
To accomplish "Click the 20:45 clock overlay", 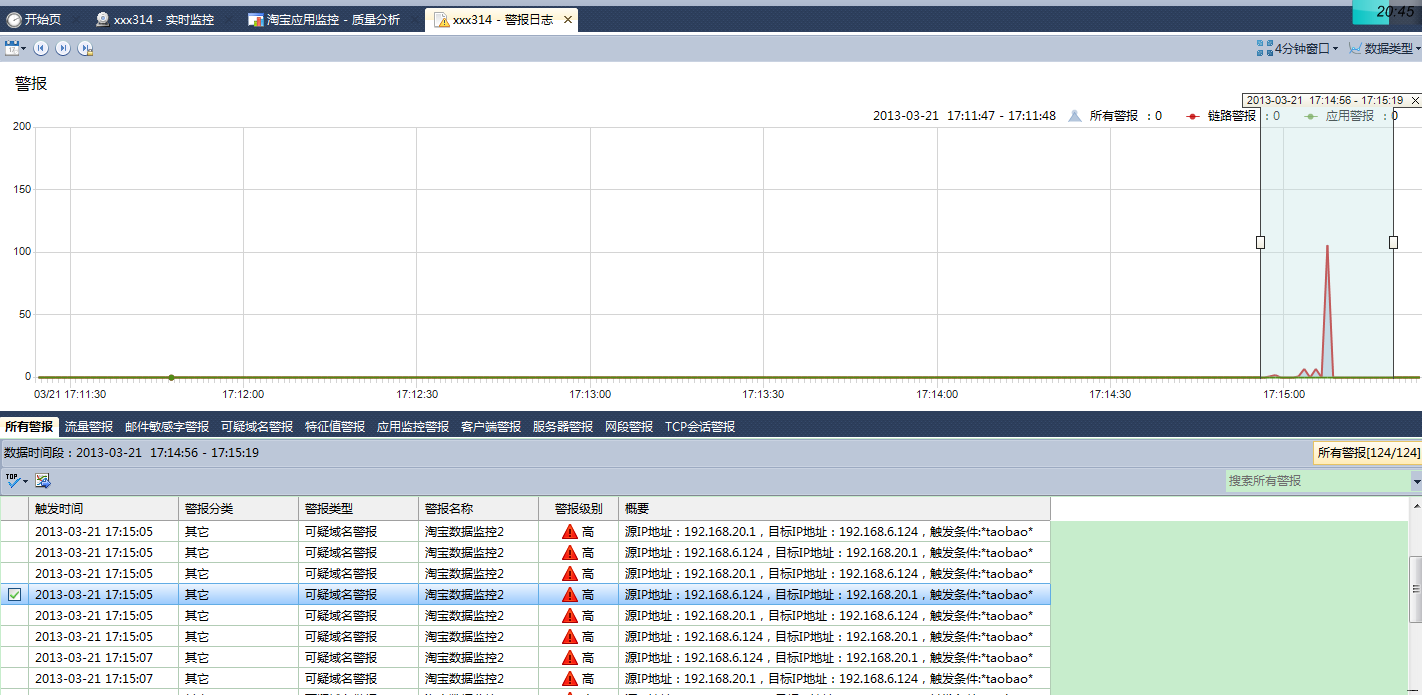I will pyautogui.click(x=1394, y=12).
